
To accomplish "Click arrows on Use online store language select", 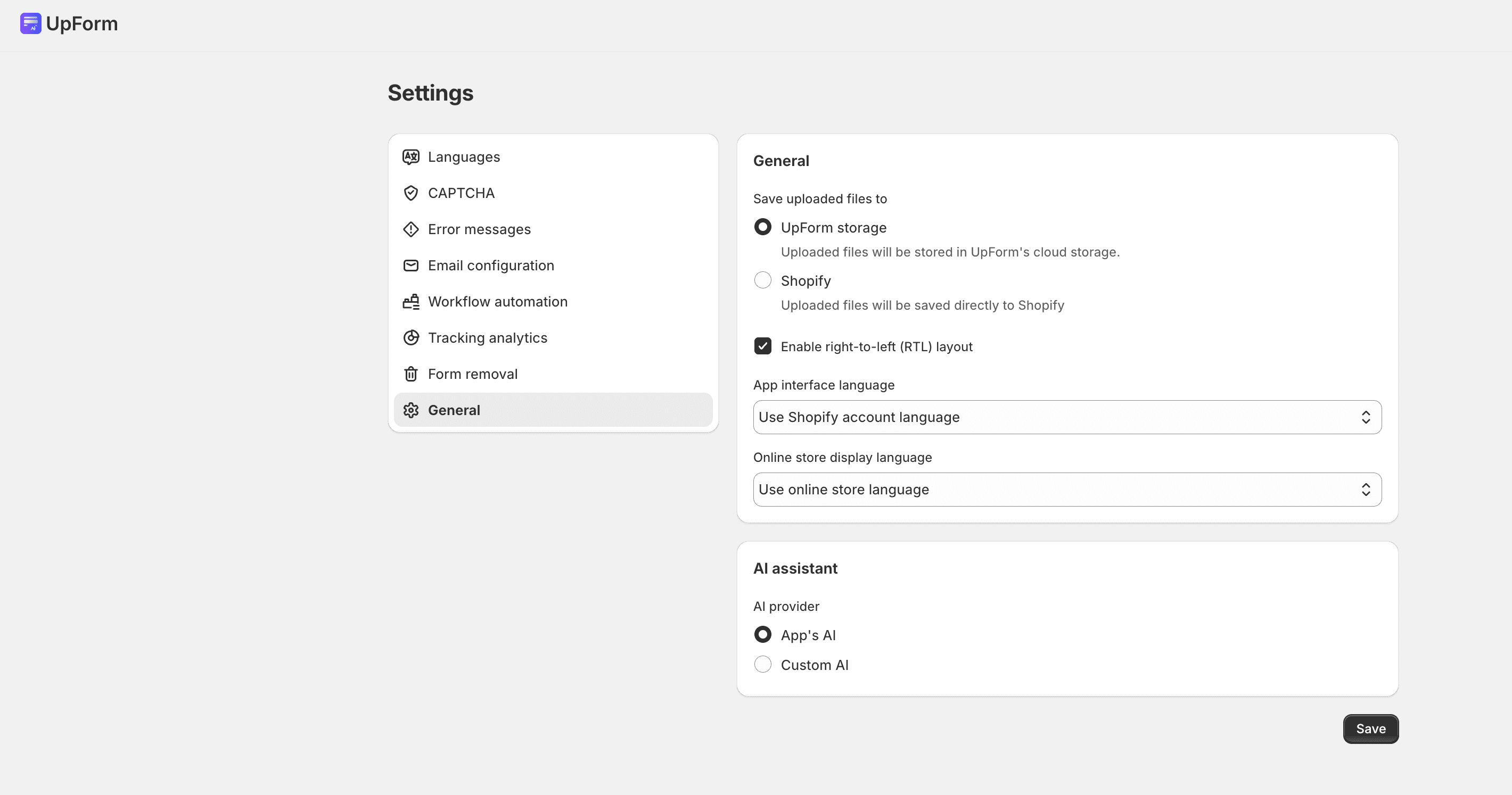I will point(1366,490).
